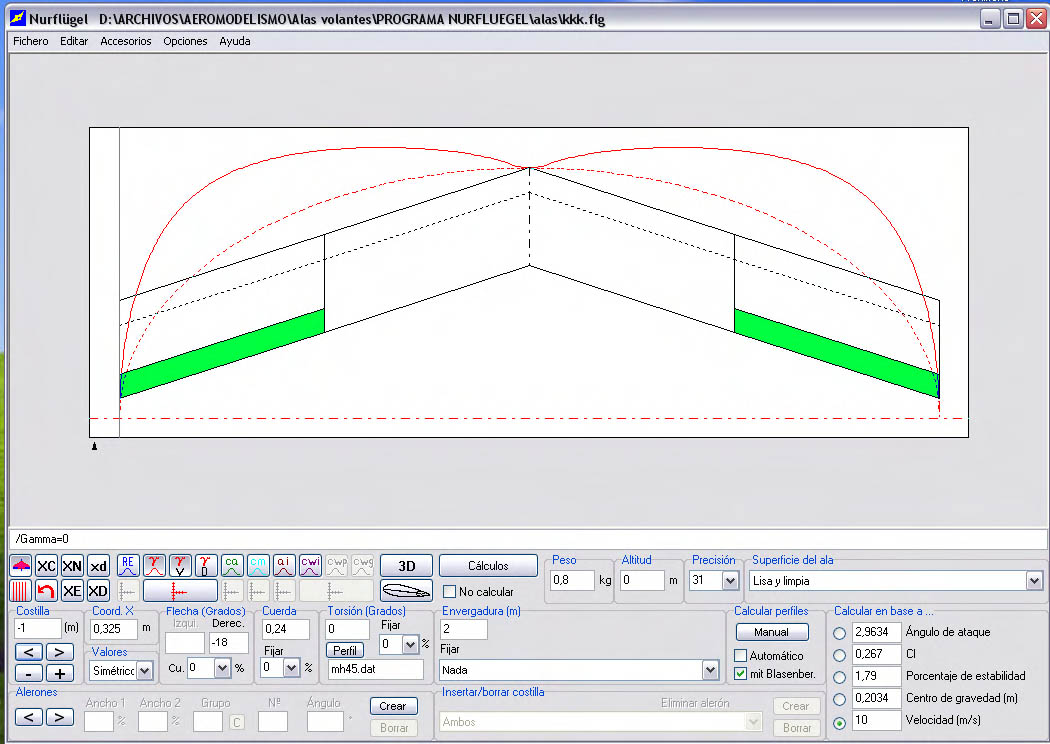This screenshot has height=744, width=1050.
Task: Open the Opciones menu
Action: (185, 41)
